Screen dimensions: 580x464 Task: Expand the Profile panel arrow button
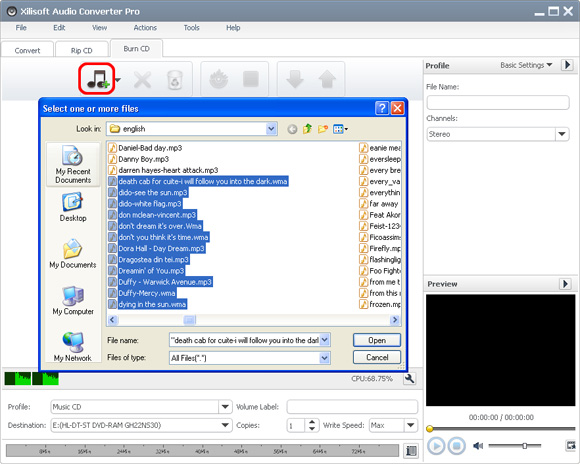point(567,65)
